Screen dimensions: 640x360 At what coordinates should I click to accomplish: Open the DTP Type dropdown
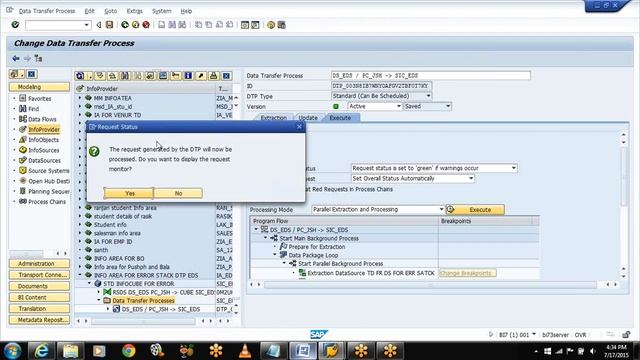[x=428, y=96]
